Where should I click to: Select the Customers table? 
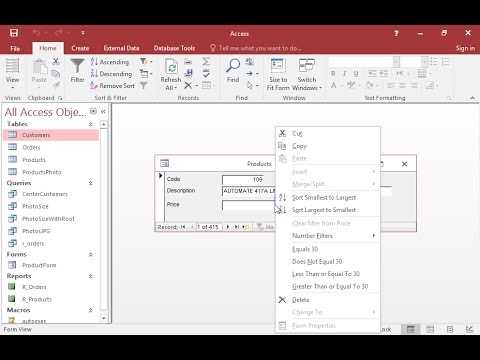tap(51, 135)
